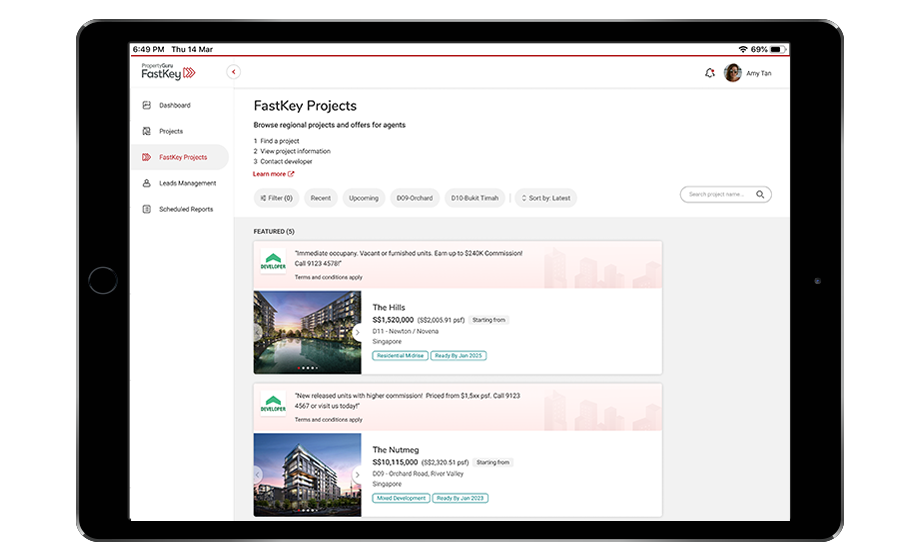Viewport: 920px width, 560px height.
Task: Click The Hills price S$1,520,000
Action: (393, 320)
